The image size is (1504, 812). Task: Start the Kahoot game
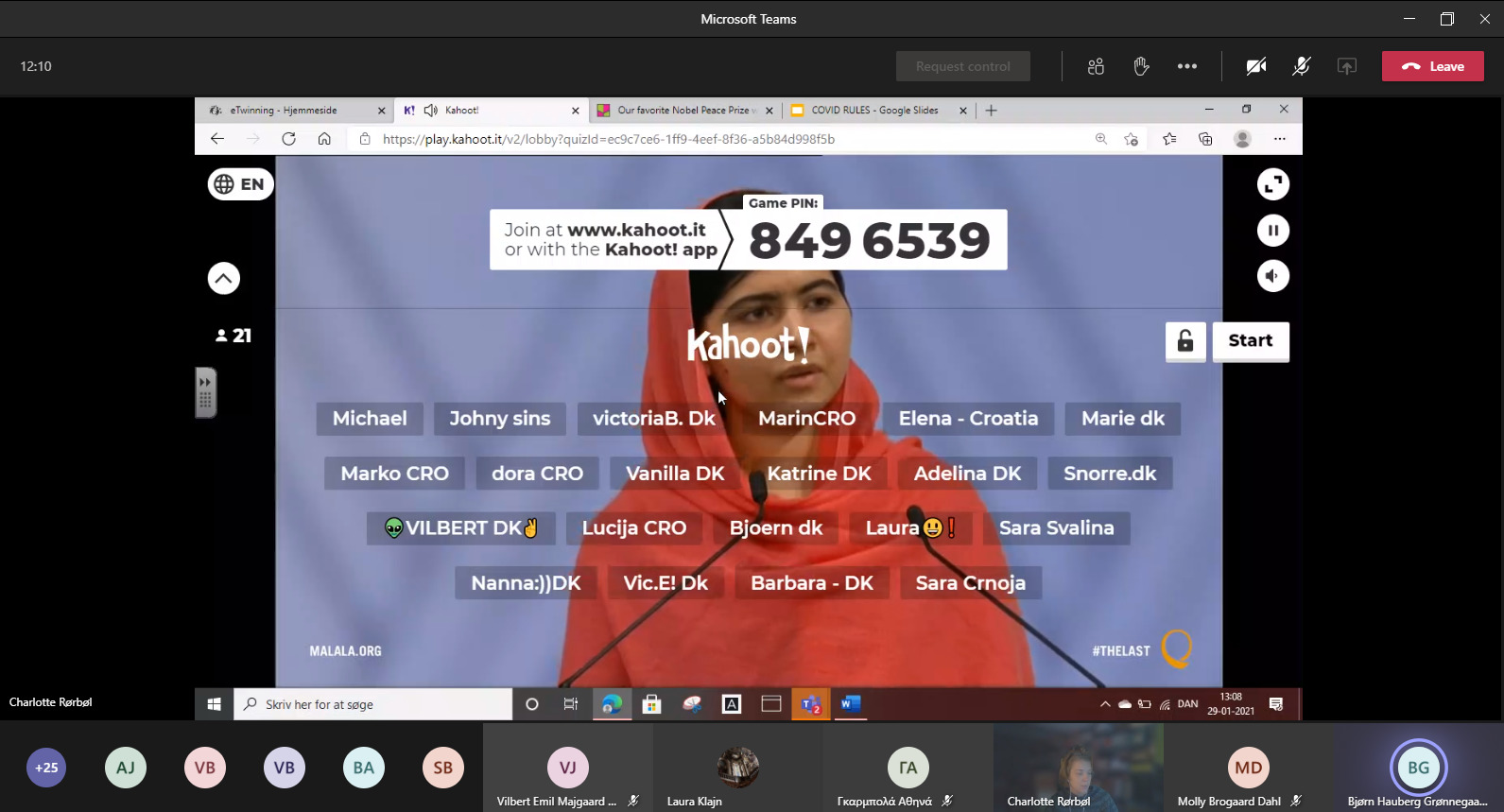coord(1251,341)
